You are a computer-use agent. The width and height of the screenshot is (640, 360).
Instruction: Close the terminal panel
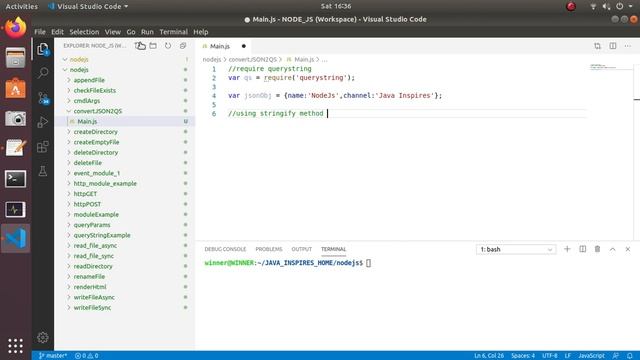coord(628,249)
